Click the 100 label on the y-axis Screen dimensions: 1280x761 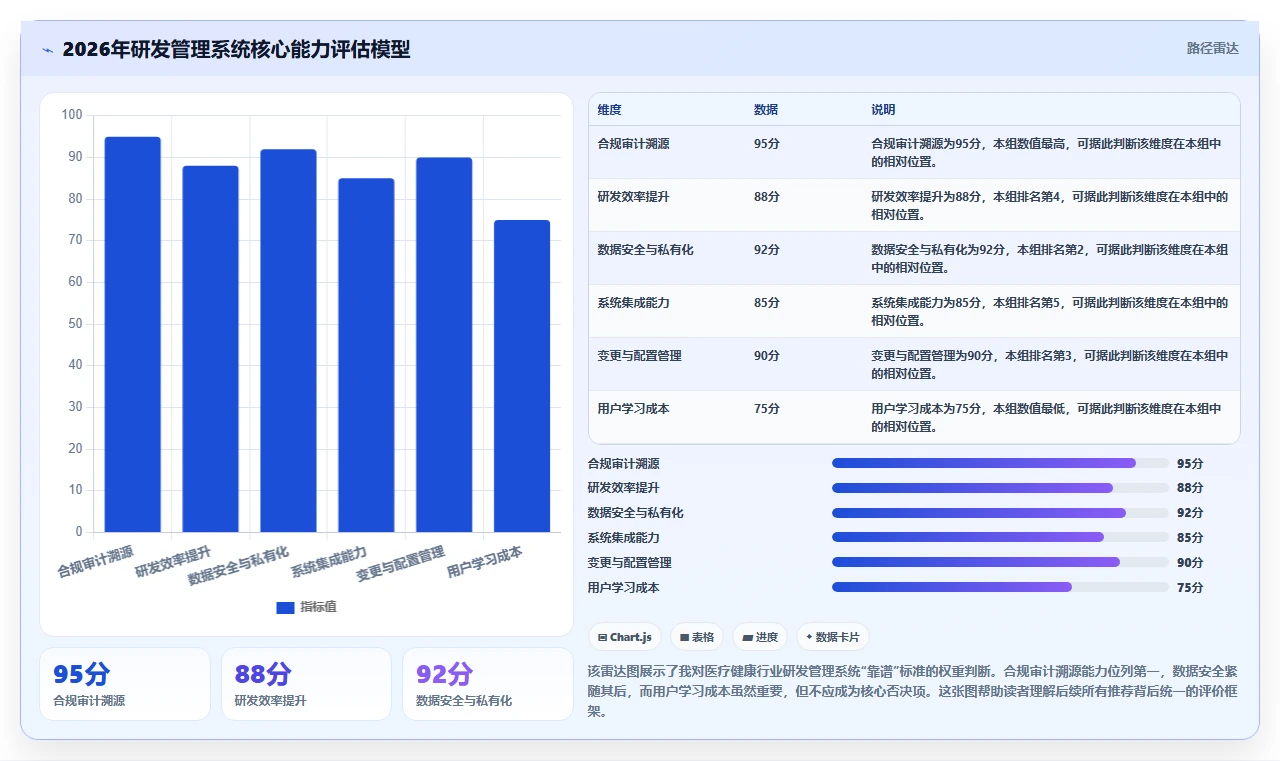click(x=72, y=115)
